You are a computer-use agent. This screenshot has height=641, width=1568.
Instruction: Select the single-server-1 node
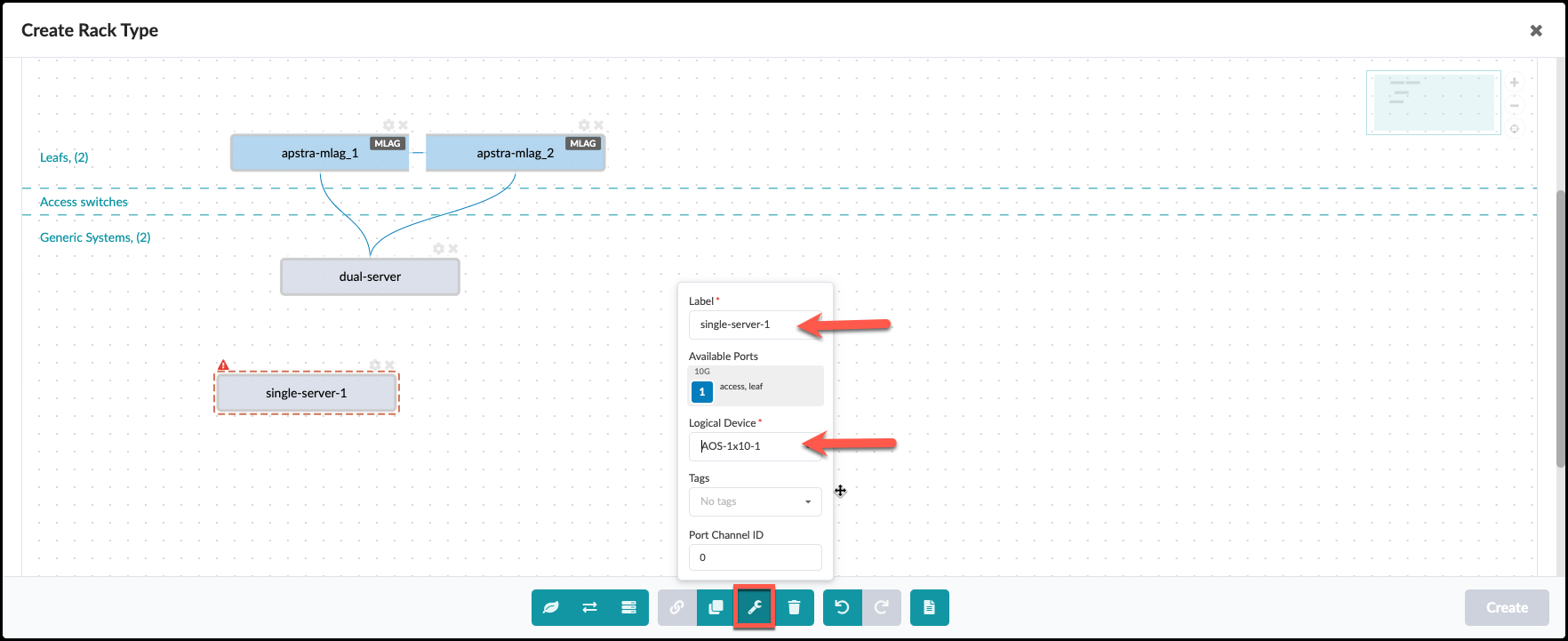coord(306,393)
